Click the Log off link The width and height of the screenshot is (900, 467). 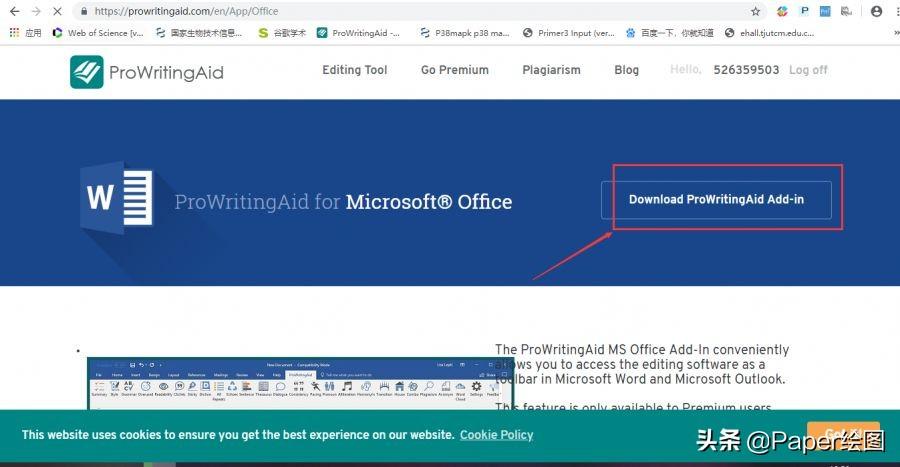(x=808, y=70)
